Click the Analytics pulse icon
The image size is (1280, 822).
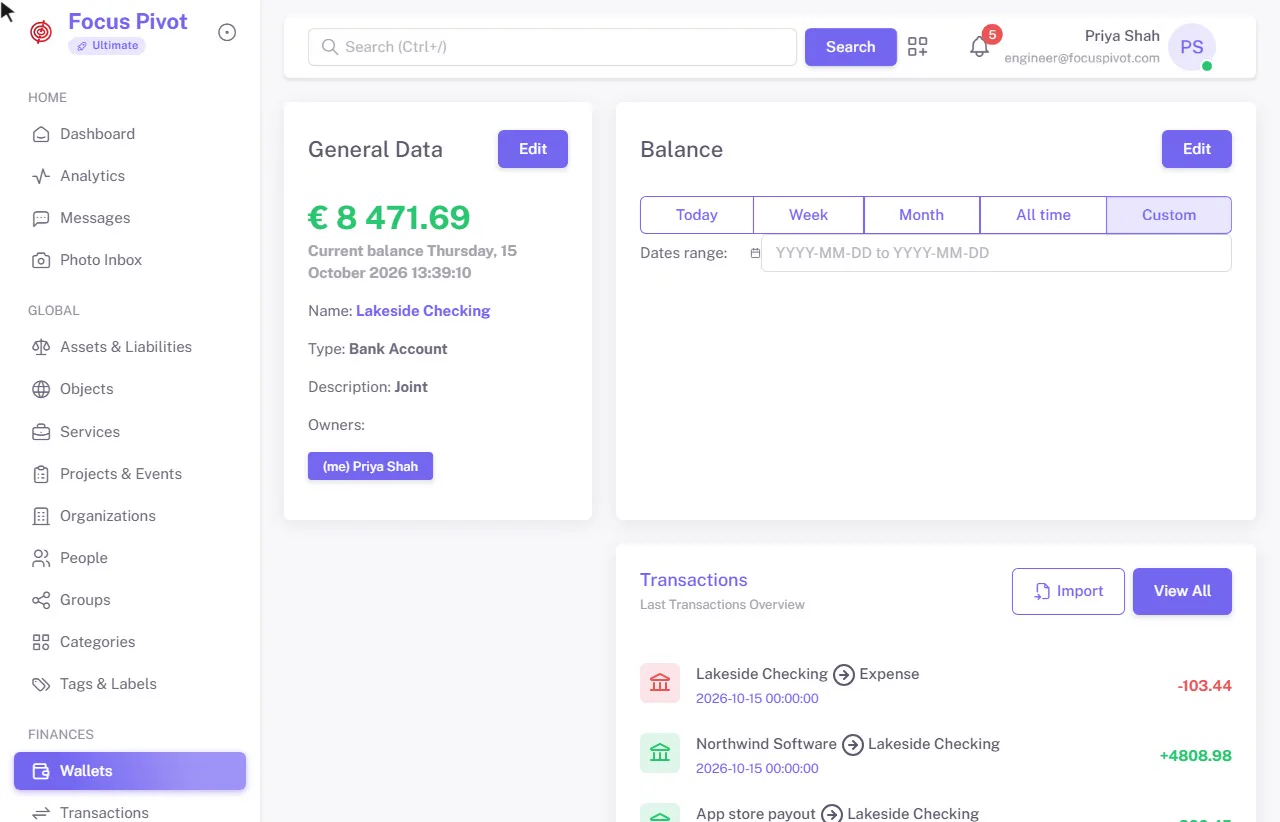coord(41,176)
